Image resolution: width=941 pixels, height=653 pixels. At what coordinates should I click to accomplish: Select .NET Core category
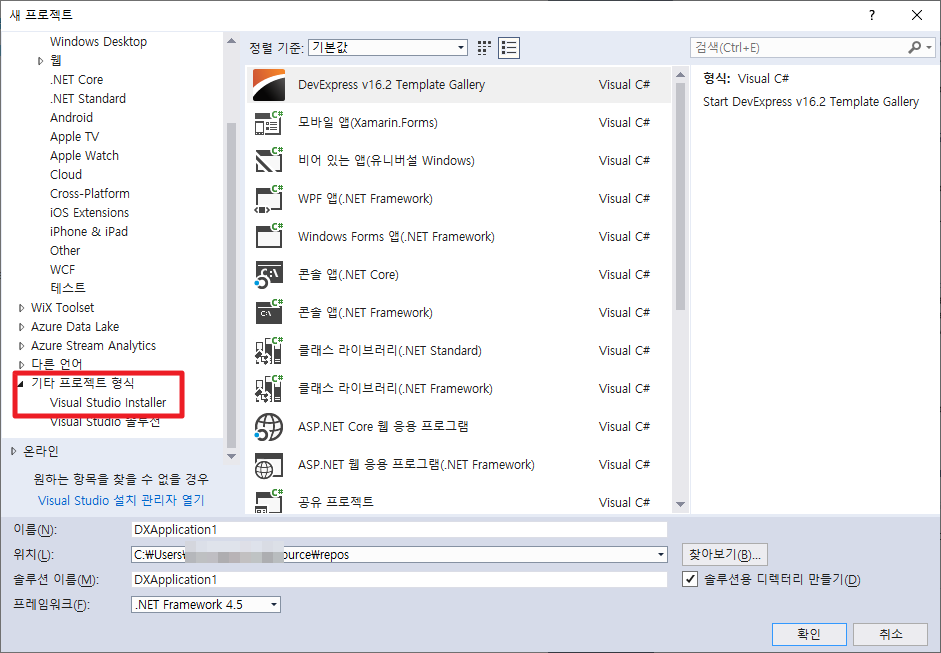pos(76,79)
